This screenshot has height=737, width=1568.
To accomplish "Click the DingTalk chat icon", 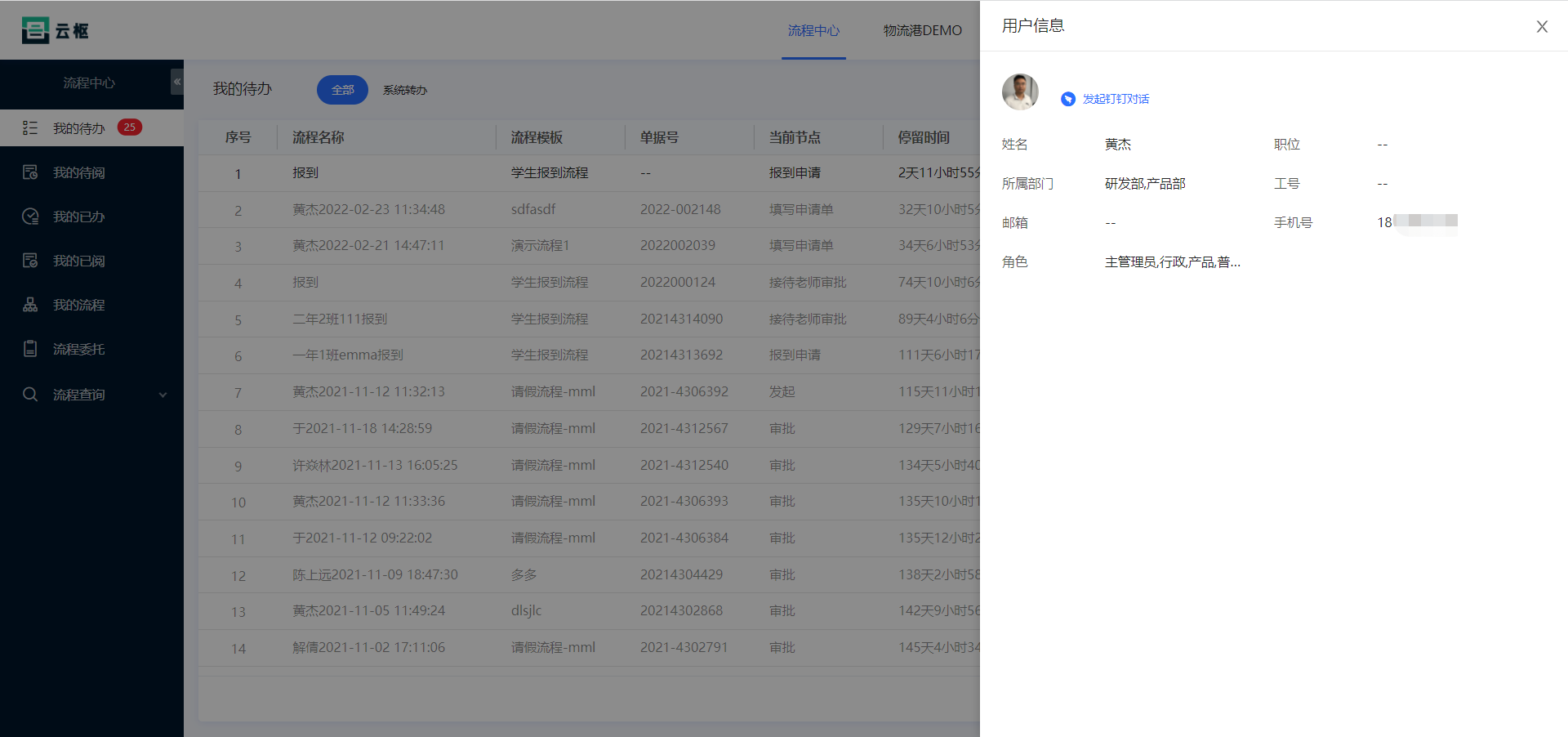I will pos(1068,99).
